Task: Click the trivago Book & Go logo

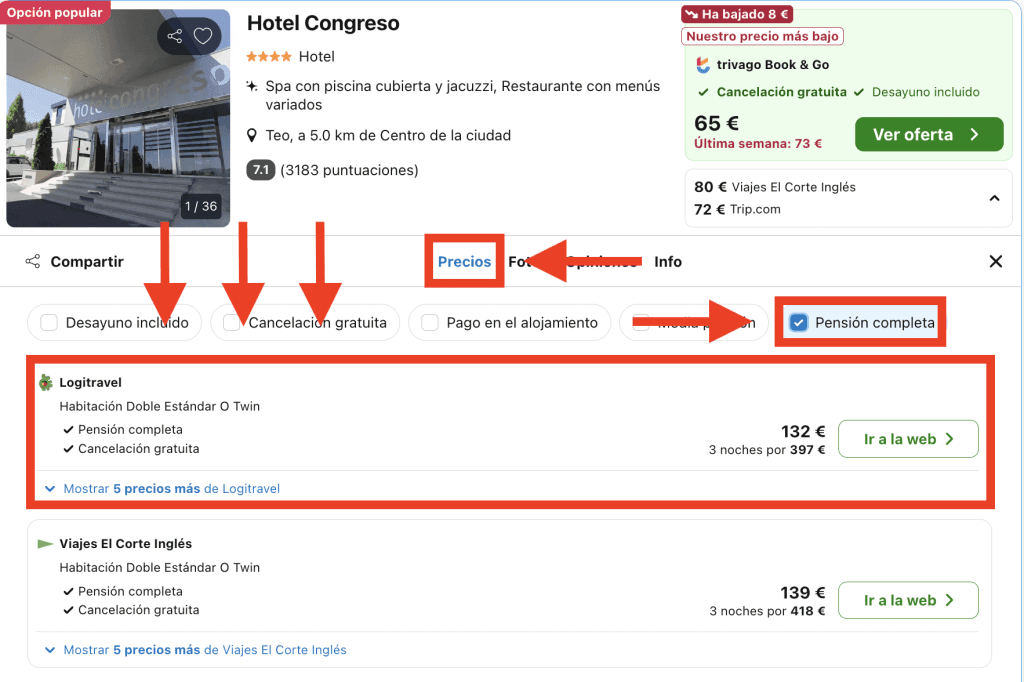Action: click(703, 65)
